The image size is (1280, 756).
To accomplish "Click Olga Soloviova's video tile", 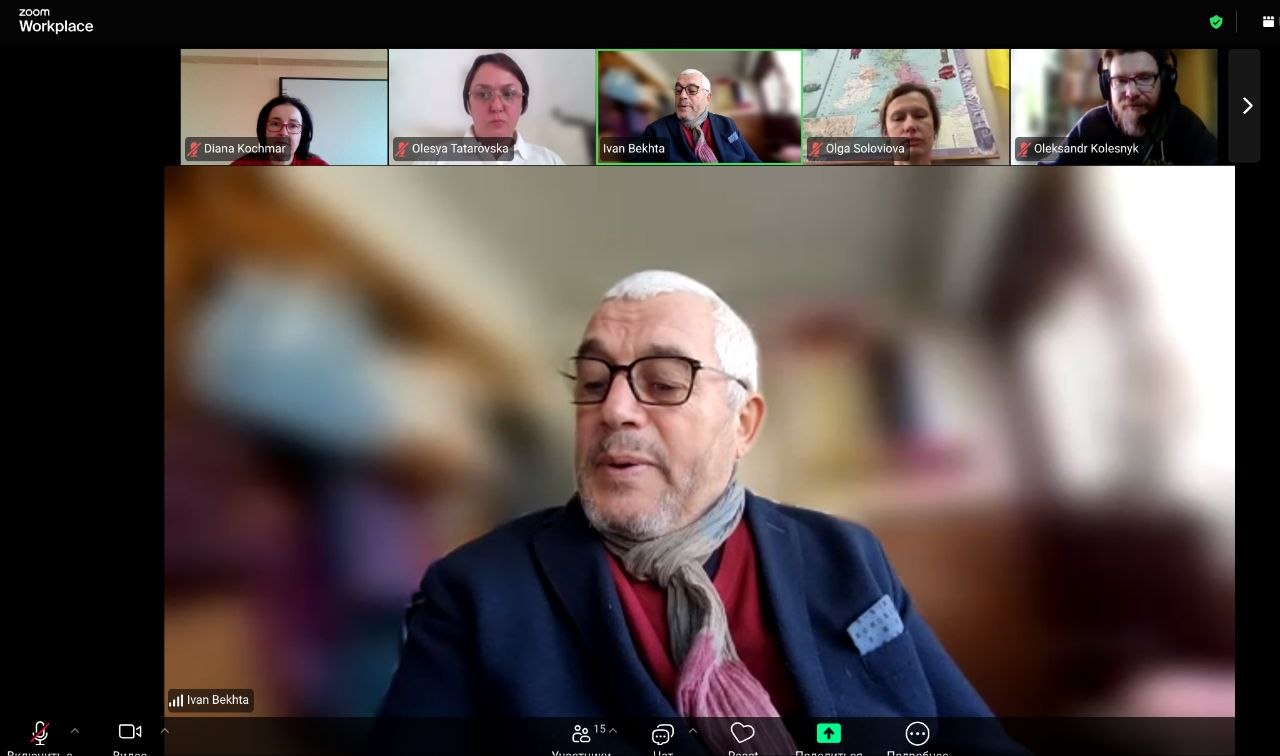I will (x=906, y=106).
